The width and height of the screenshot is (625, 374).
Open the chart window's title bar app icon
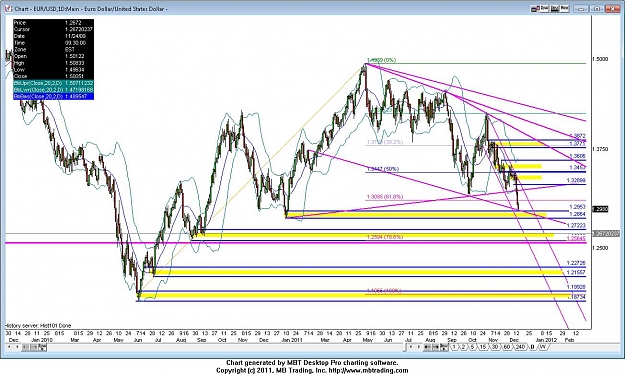(8, 8)
